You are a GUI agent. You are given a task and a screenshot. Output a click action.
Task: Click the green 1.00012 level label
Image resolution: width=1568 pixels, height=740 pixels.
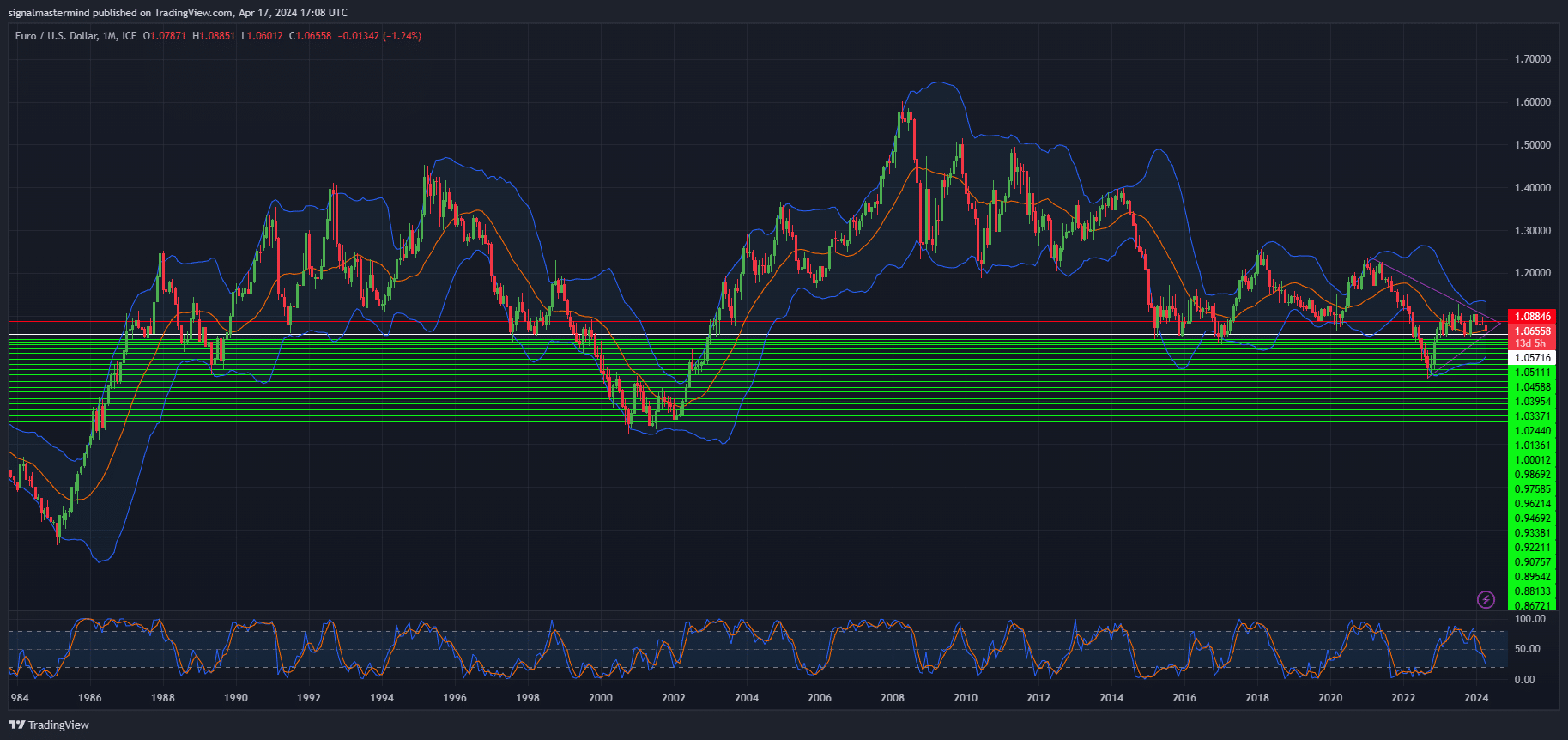(1533, 460)
